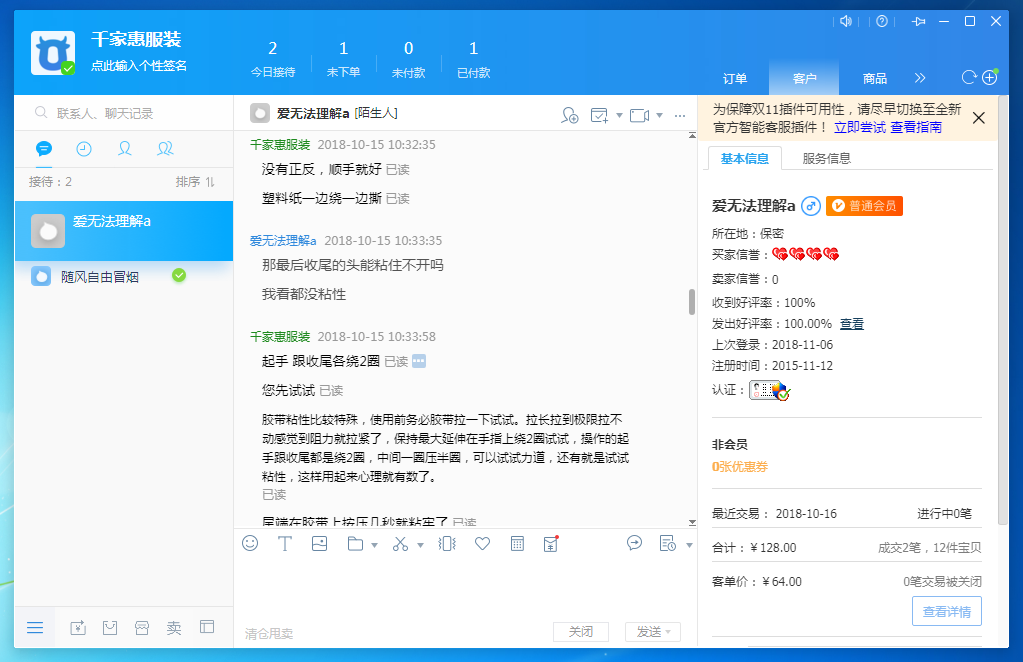1023x662 pixels.
Task: Click the 发送 button
Action: pos(652,631)
